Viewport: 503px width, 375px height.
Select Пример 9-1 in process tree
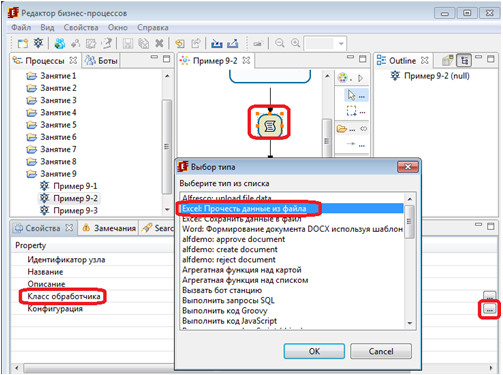coord(69,186)
